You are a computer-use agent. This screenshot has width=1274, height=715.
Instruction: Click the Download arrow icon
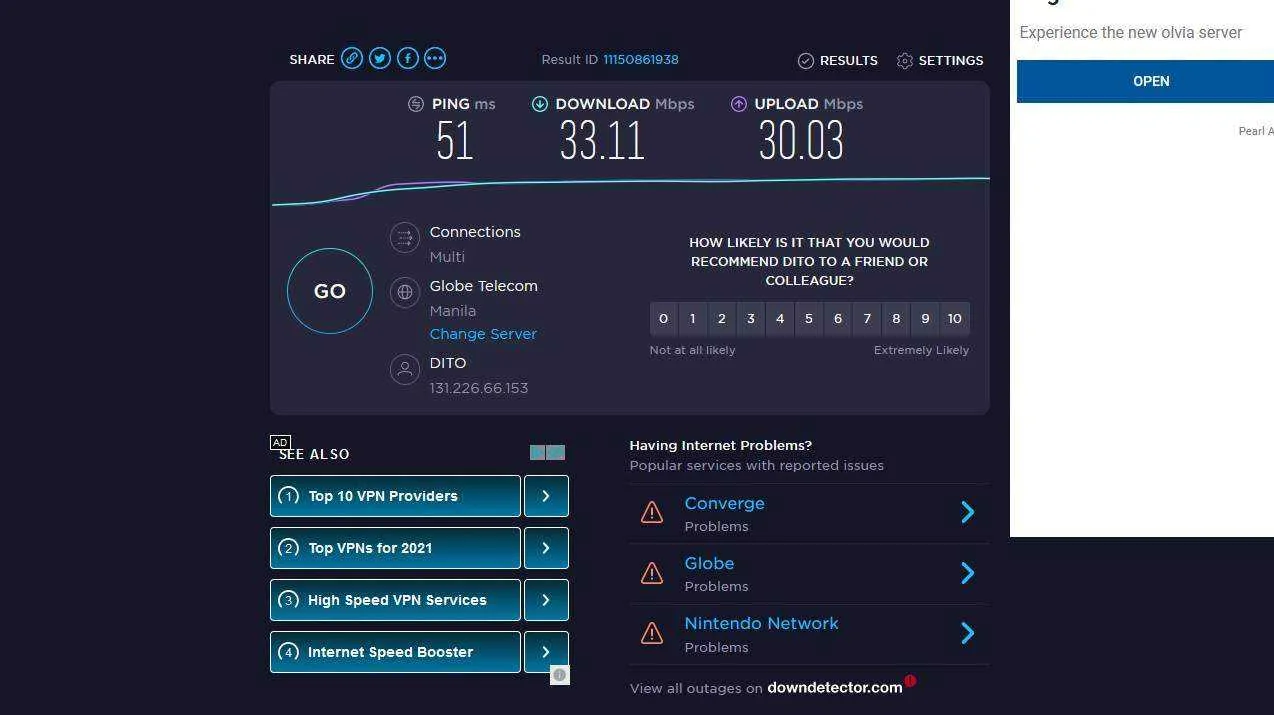[540, 104]
